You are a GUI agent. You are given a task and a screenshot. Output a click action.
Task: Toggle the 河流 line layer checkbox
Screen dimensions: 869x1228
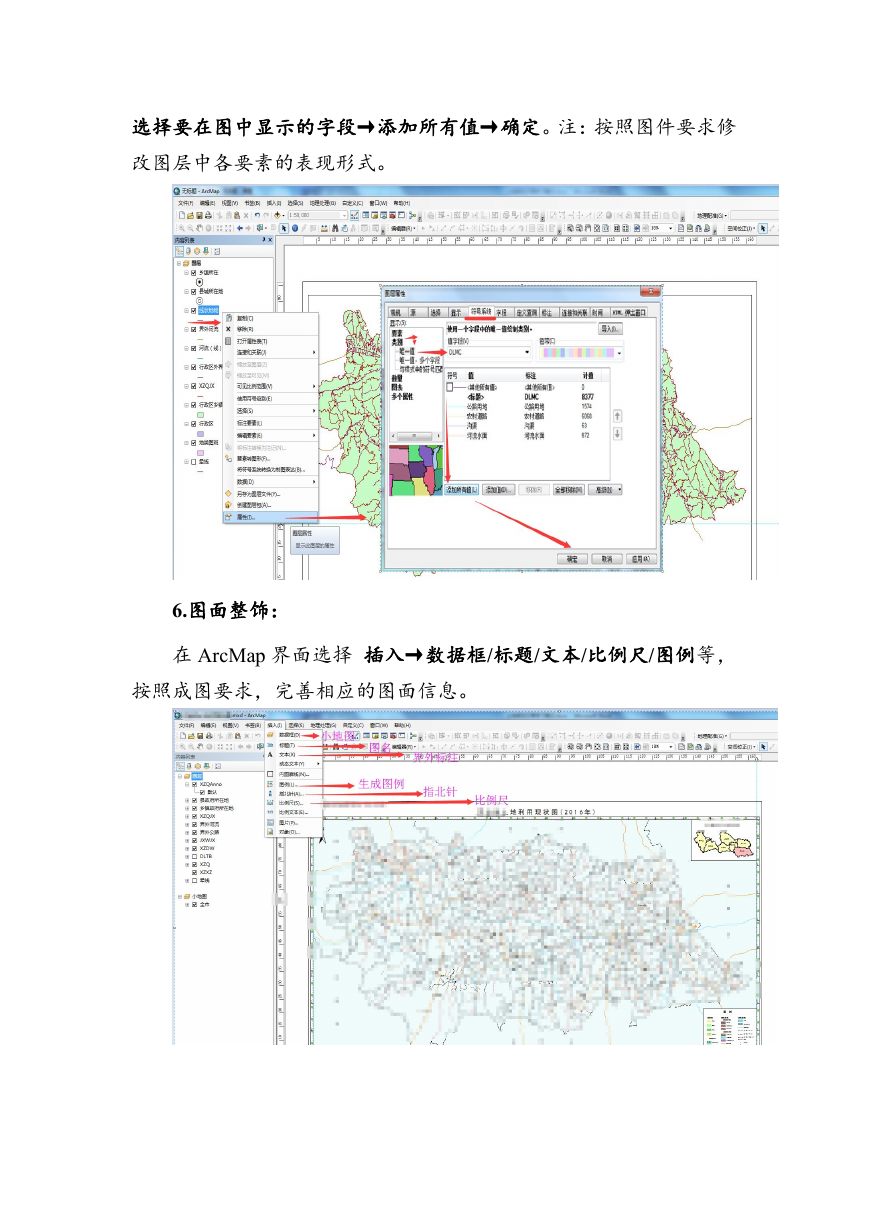coord(194,348)
